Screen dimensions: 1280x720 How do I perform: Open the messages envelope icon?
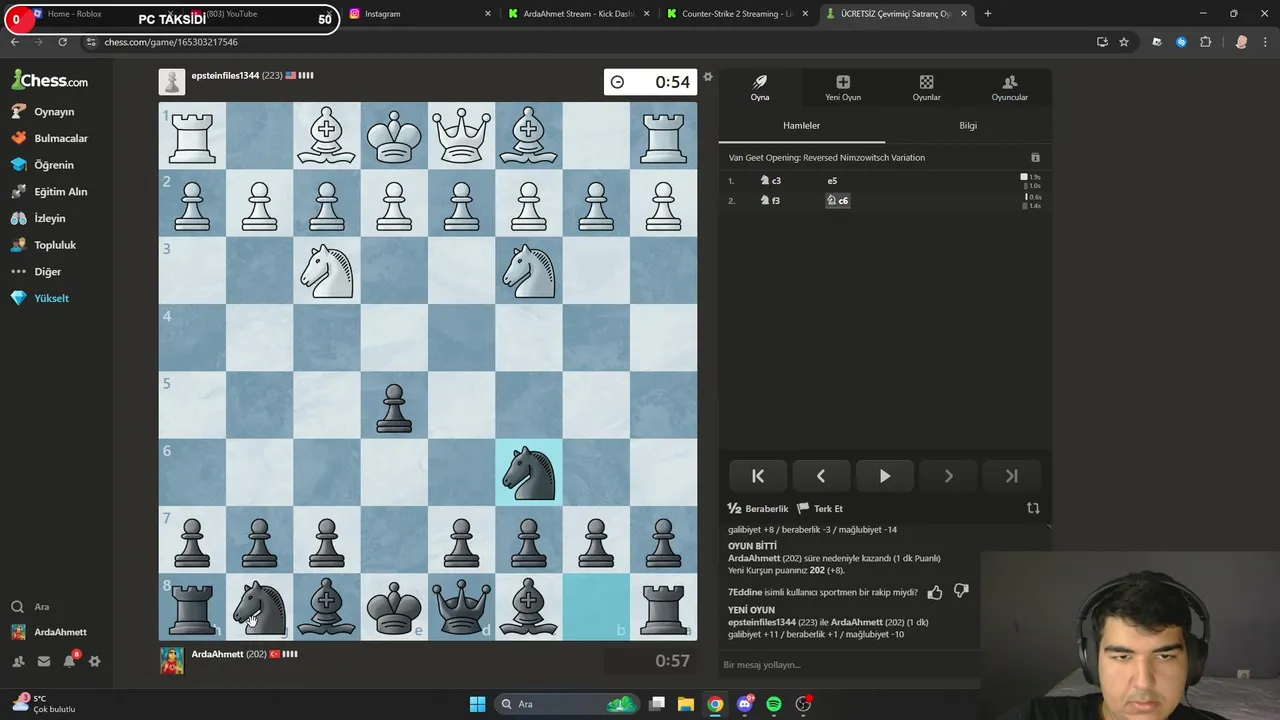tap(44, 661)
